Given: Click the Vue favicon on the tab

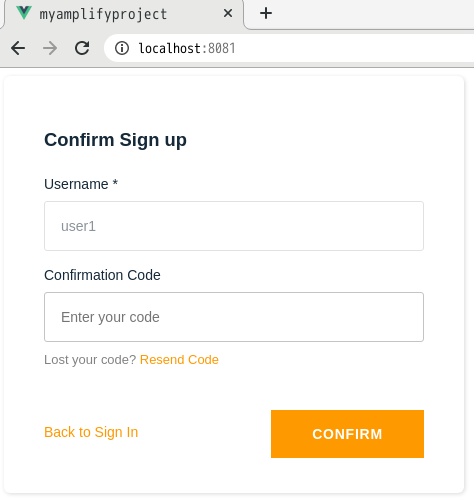Looking at the screenshot, I should [x=24, y=13].
